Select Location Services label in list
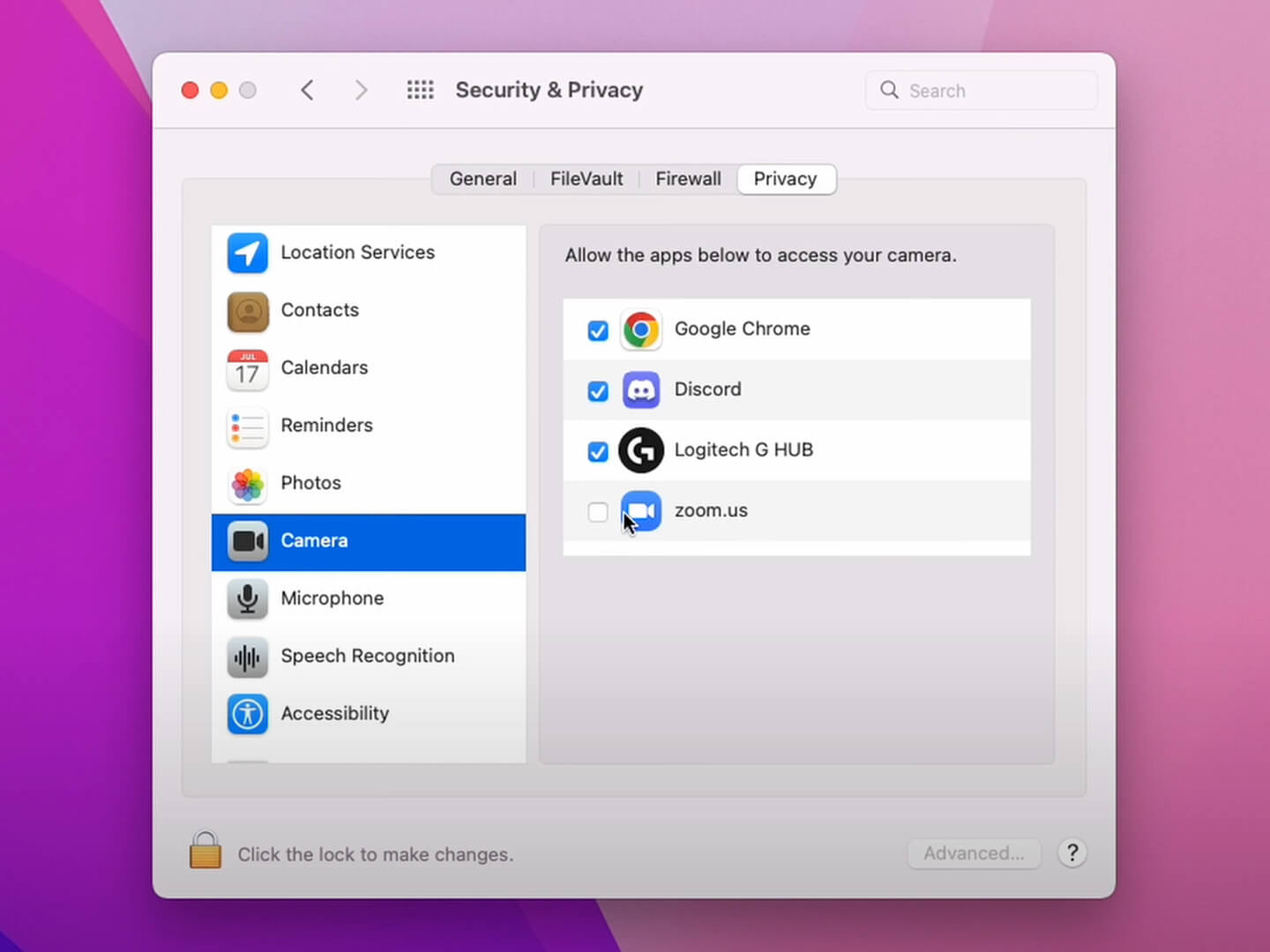This screenshot has width=1270, height=952. click(357, 252)
